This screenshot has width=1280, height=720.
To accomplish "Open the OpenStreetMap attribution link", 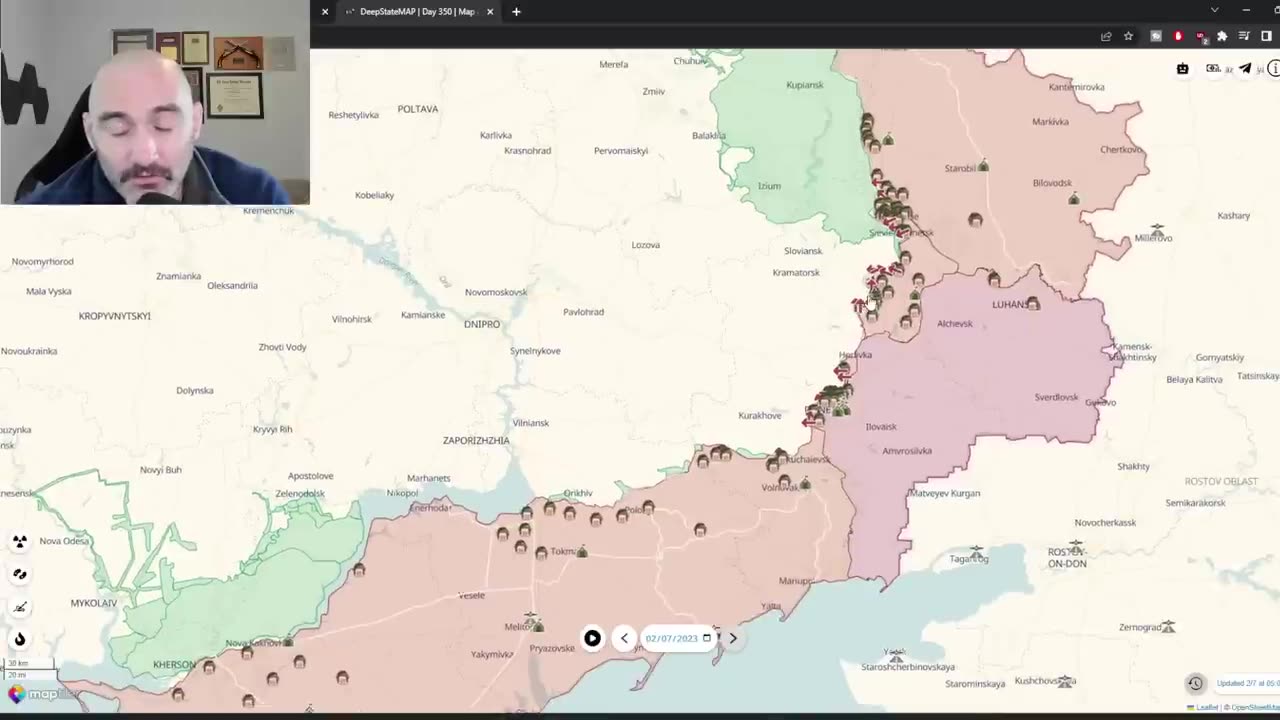I will [x=1255, y=707].
